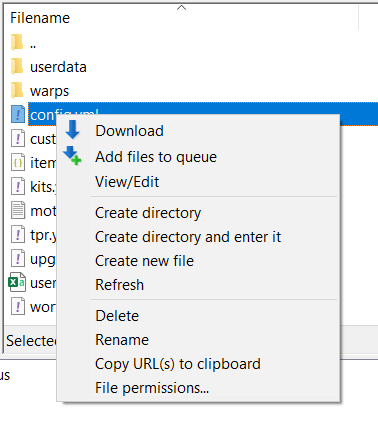
Task: Click the Add to queue plus-arrow icon
Action: coord(72,156)
